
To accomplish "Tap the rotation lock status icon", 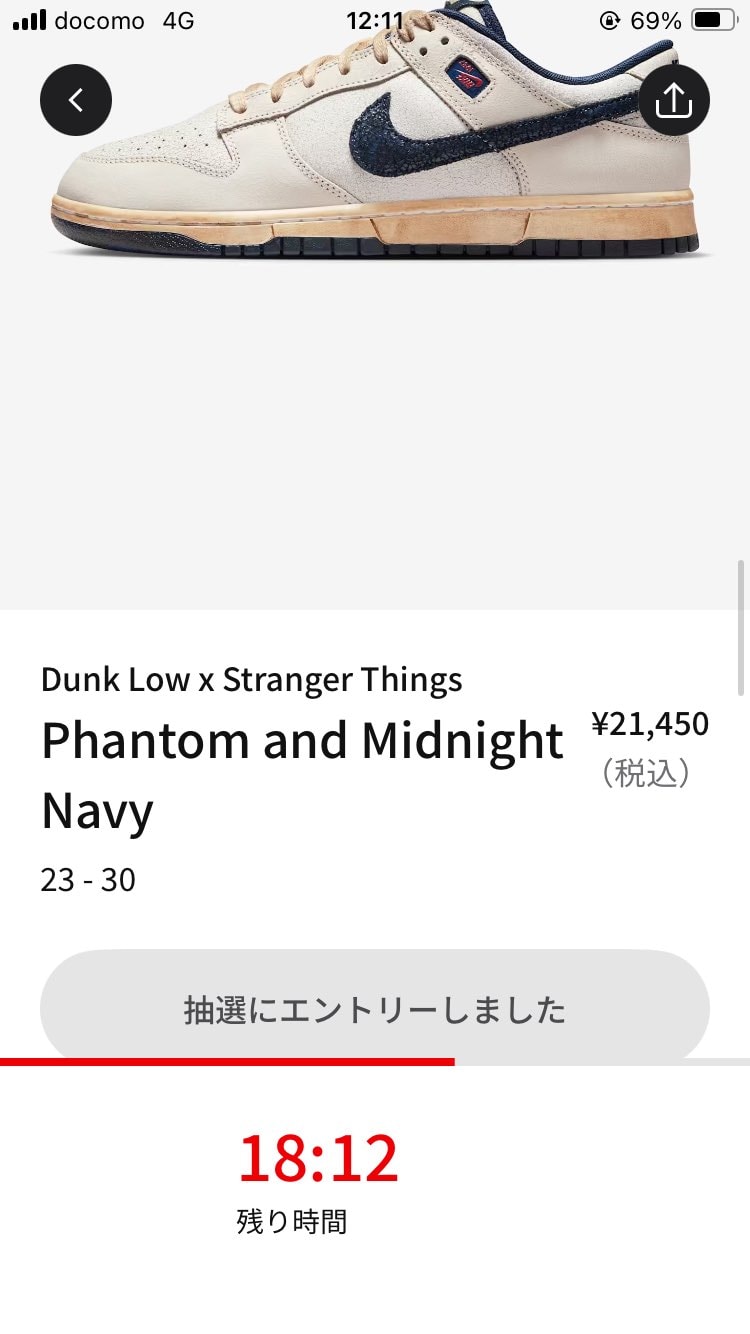I will [x=609, y=20].
